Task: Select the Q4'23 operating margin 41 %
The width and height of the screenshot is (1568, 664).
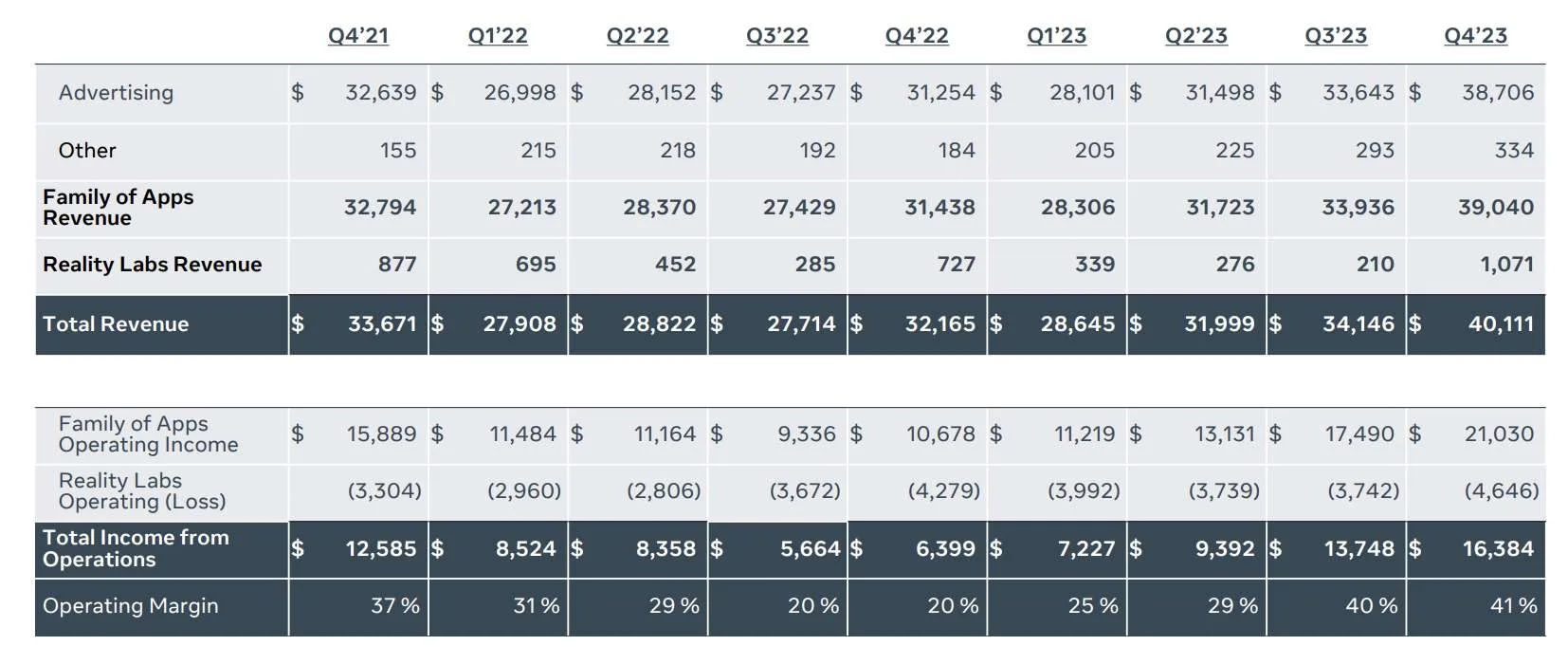Action: [x=1514, y=606]
